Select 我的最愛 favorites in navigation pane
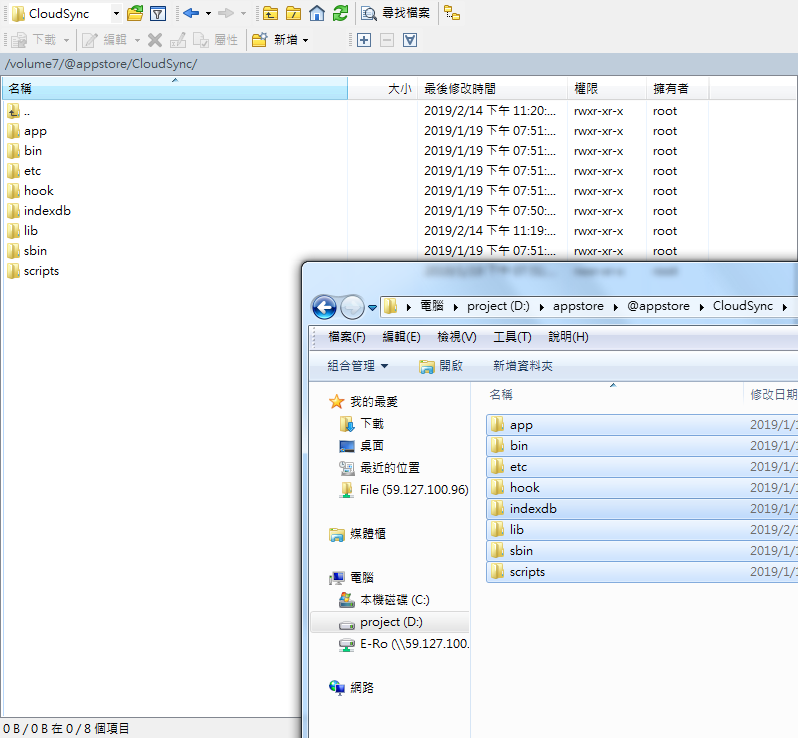The height and width of the screenshot is (738, 798). [x=363, y=402]
